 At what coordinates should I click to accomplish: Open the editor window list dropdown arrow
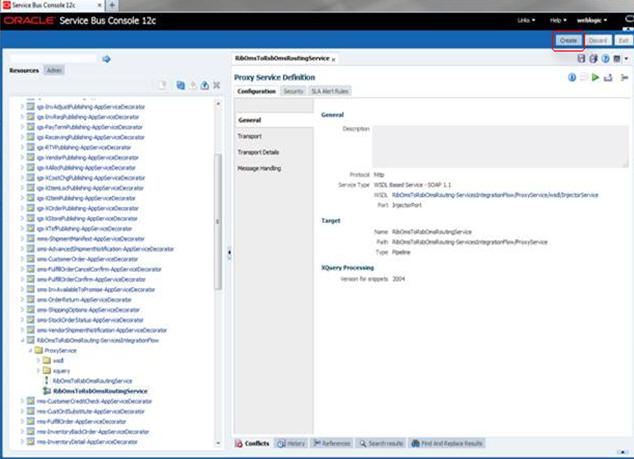point(626,59)
